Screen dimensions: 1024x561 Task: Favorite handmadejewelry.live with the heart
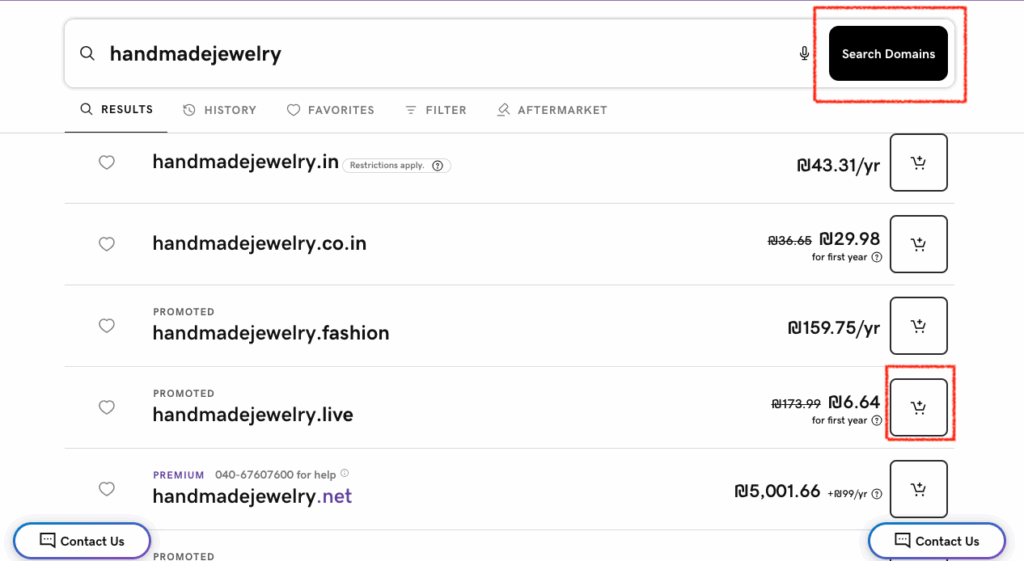[107, 407]
